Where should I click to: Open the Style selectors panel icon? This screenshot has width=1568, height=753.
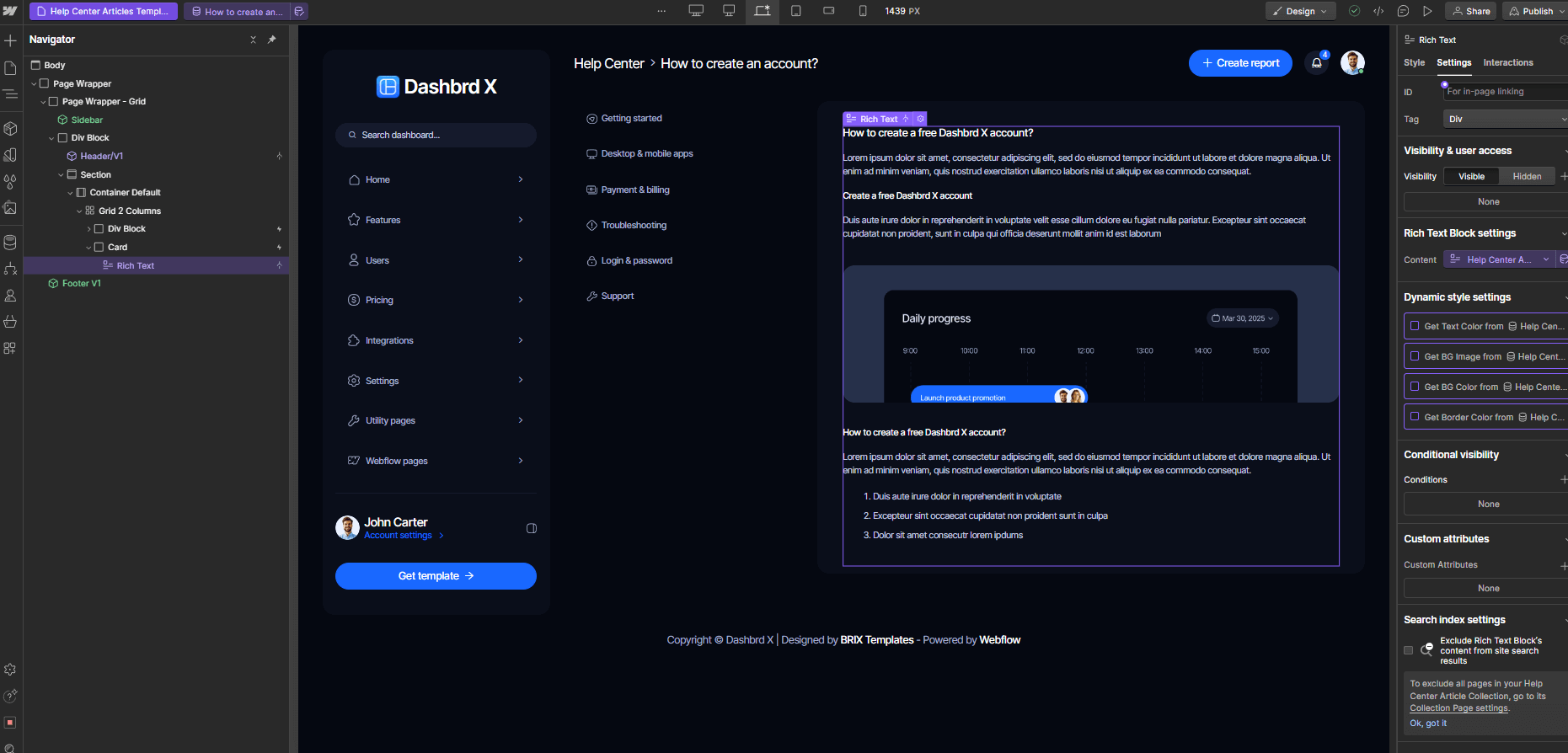[10, 155]
